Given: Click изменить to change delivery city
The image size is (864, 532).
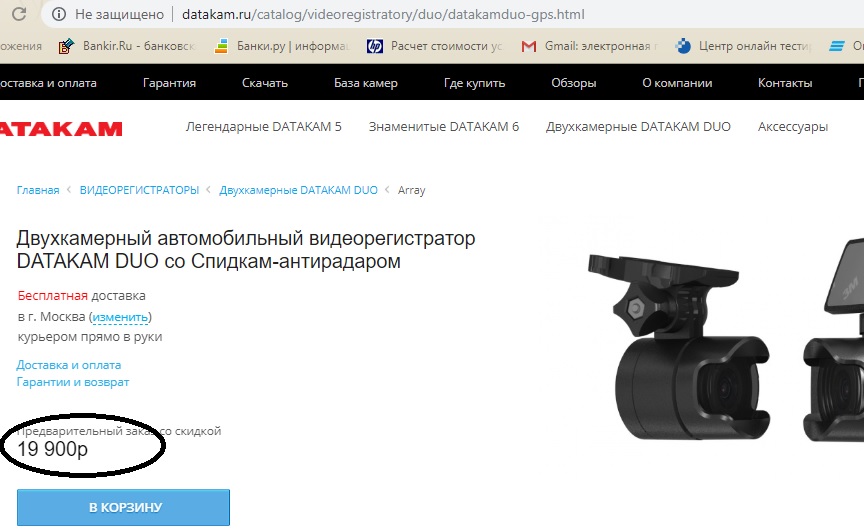Looking at the screenshot, I should (x=120, y=317).
